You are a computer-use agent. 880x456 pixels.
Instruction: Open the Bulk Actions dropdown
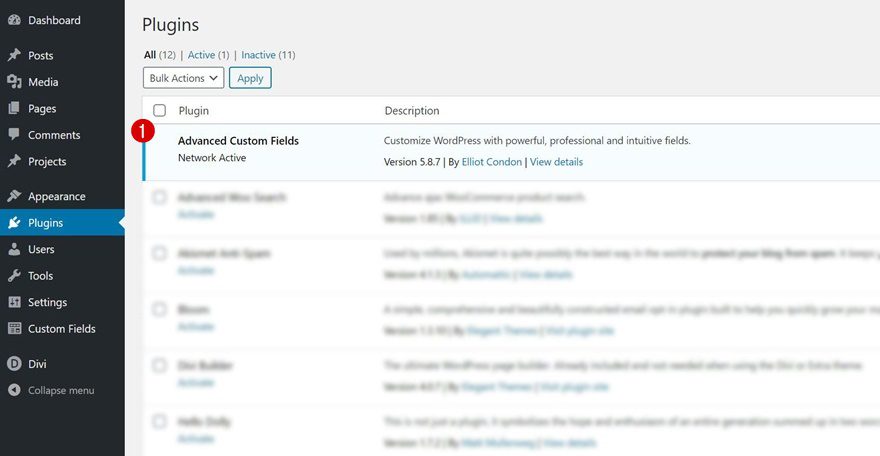tap(183, 78)
